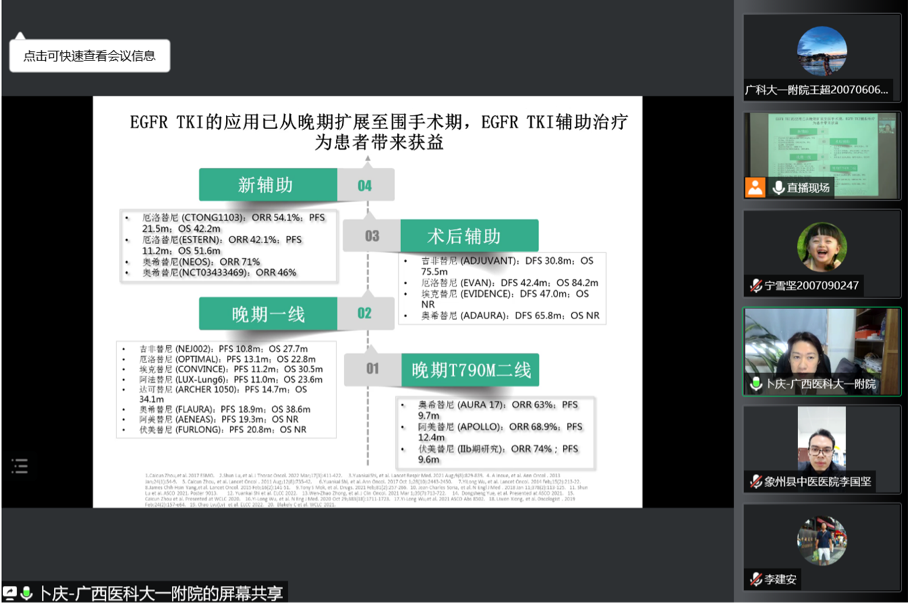The width and height of the screenshot is (908, 603).
Task: Click the screen share icon in bottom-left label
Action: [x=10, y=593]
